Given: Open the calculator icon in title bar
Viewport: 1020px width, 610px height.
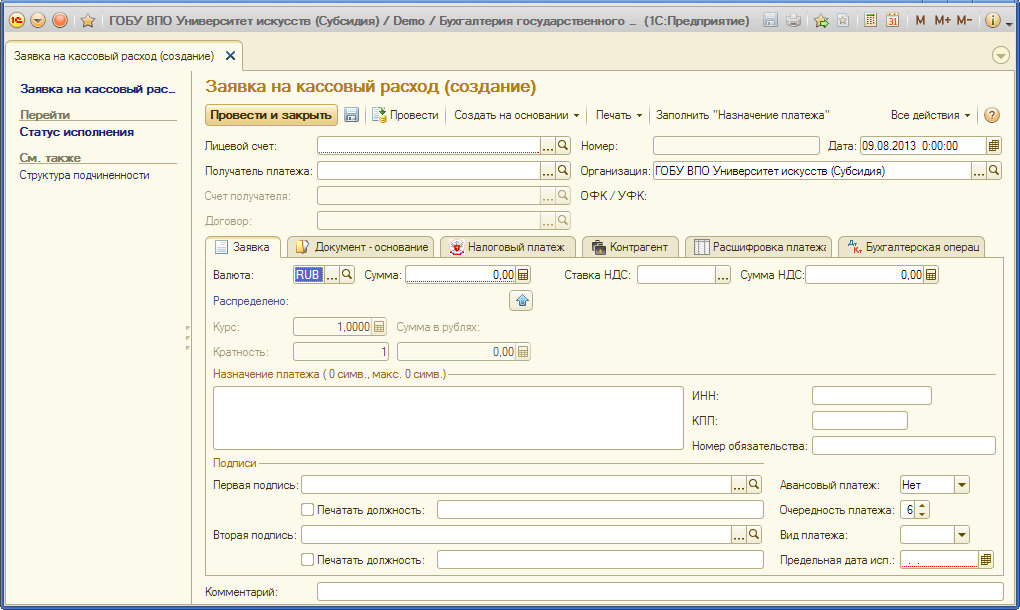Looking at the screenshot, I should (870, 20).
